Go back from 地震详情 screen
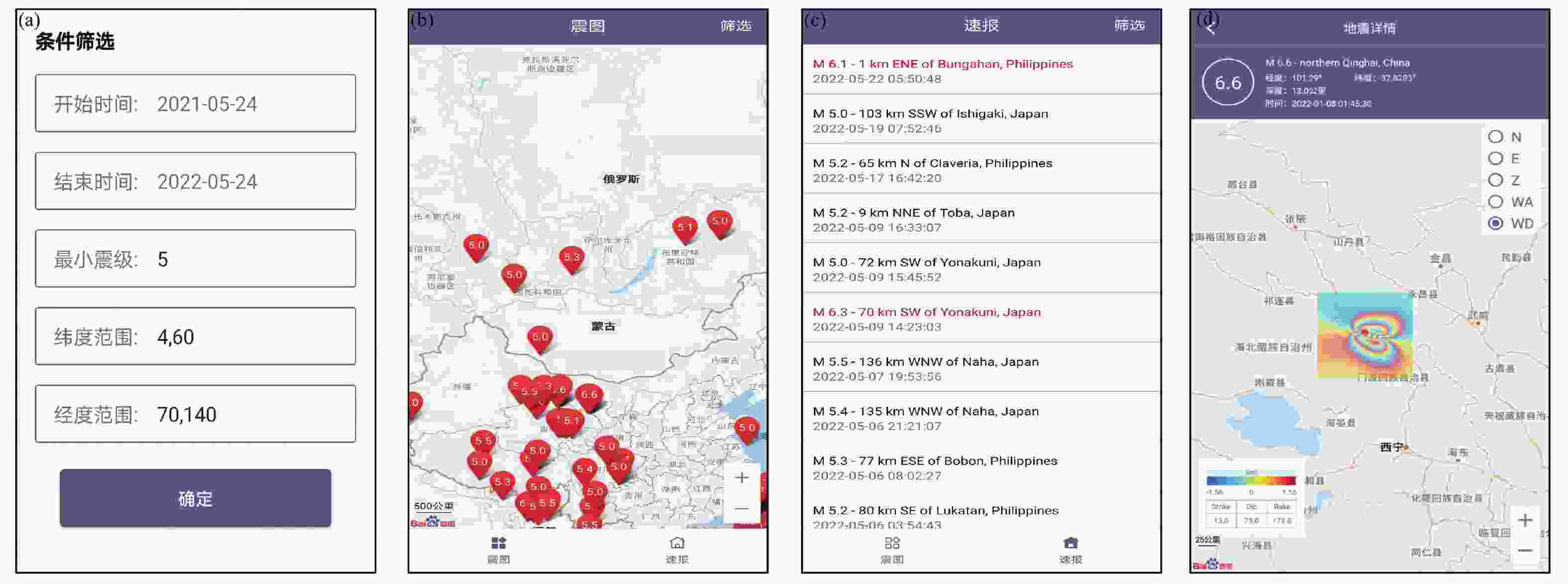The width and height of the screenshot is (1568, 584). 1210,28
